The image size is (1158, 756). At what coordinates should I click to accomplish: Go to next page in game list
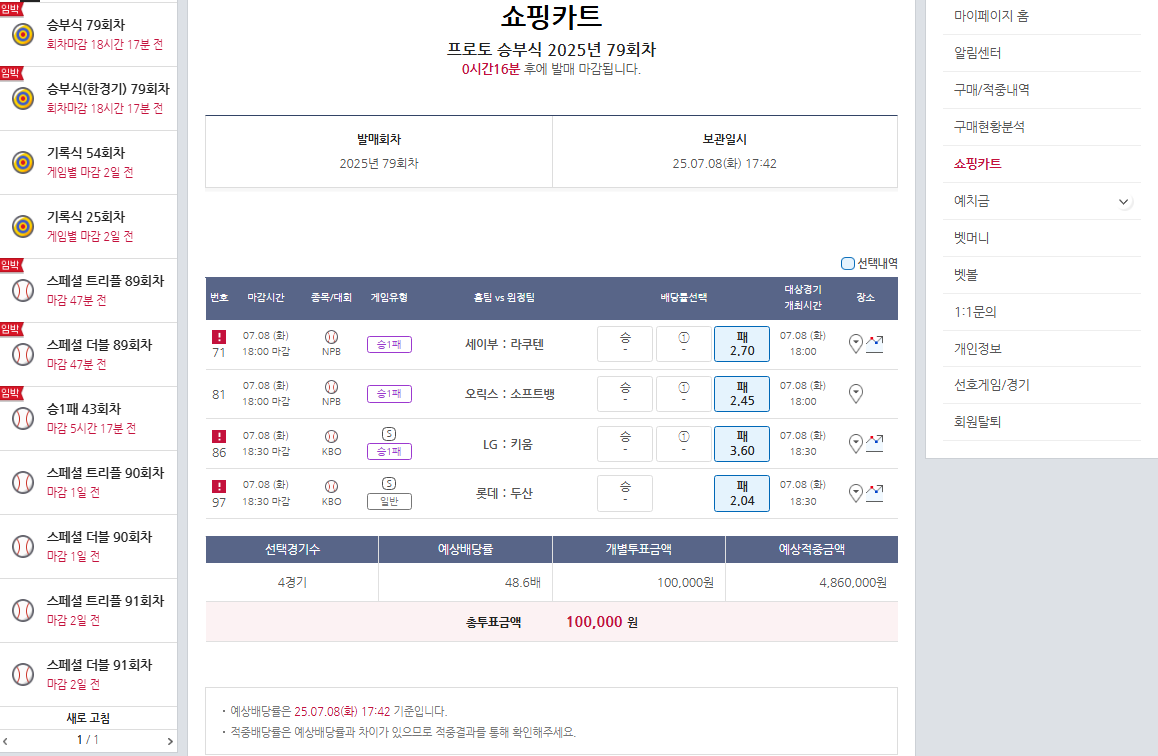coord(170,741)
